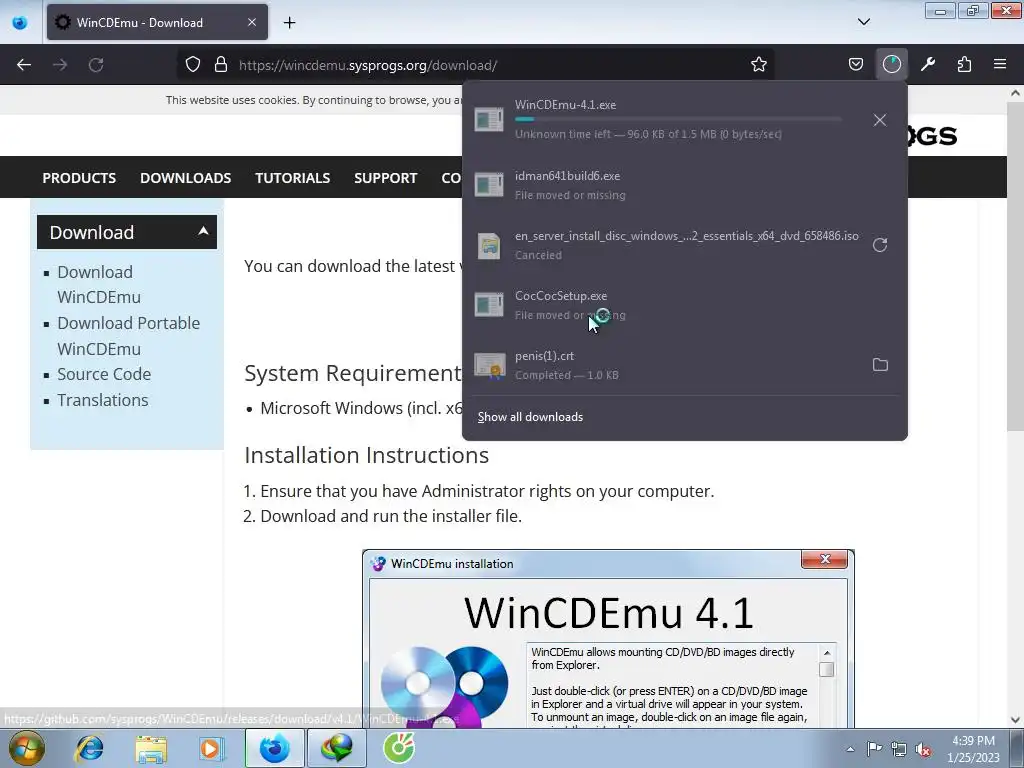Image resolution: width=1024 pixels, height=768 pixels.
Task: Click the Action Center flag icon
Action: [874, 749]
